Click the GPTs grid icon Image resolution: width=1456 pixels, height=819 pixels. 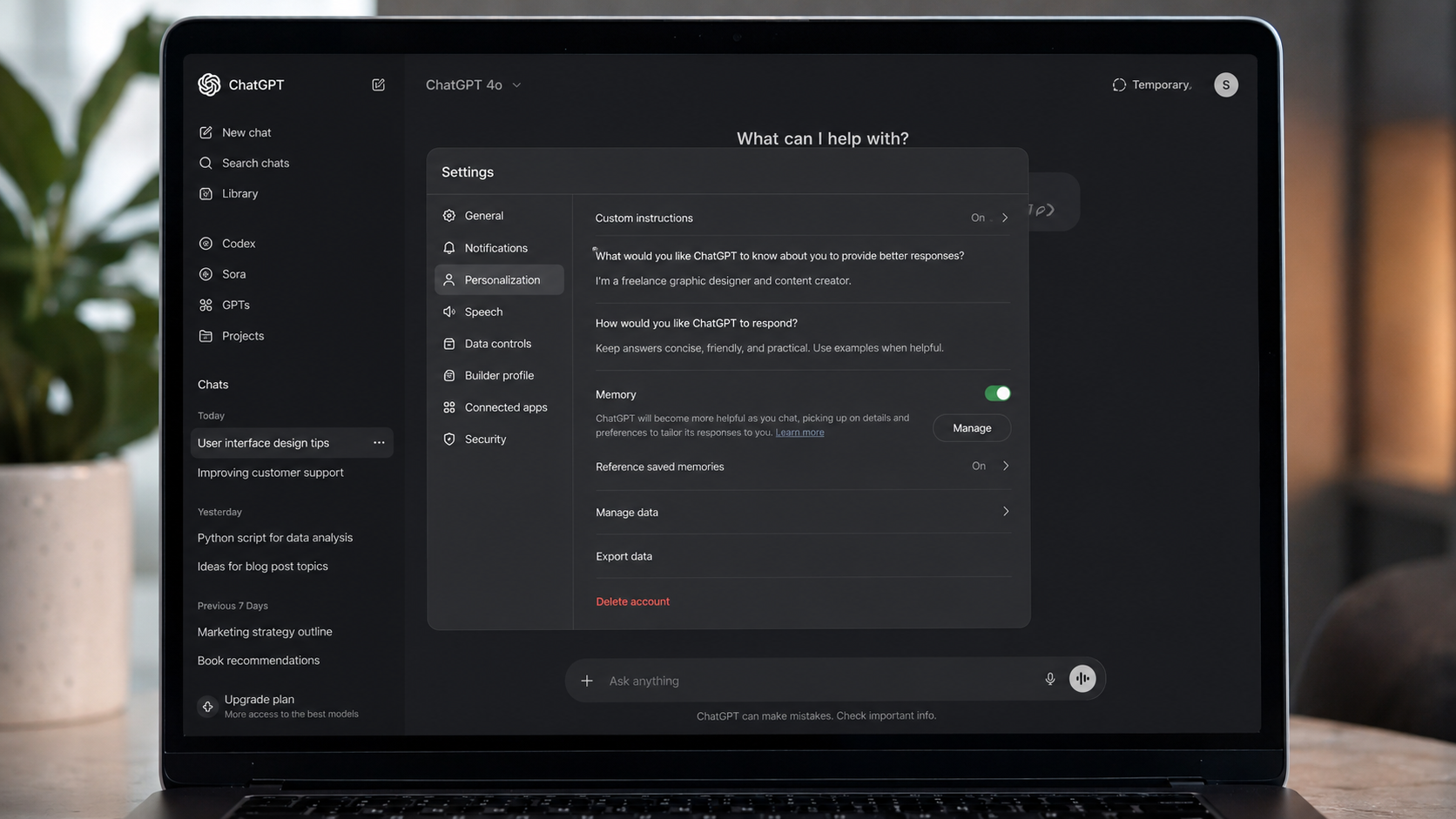tap(206, 305)
